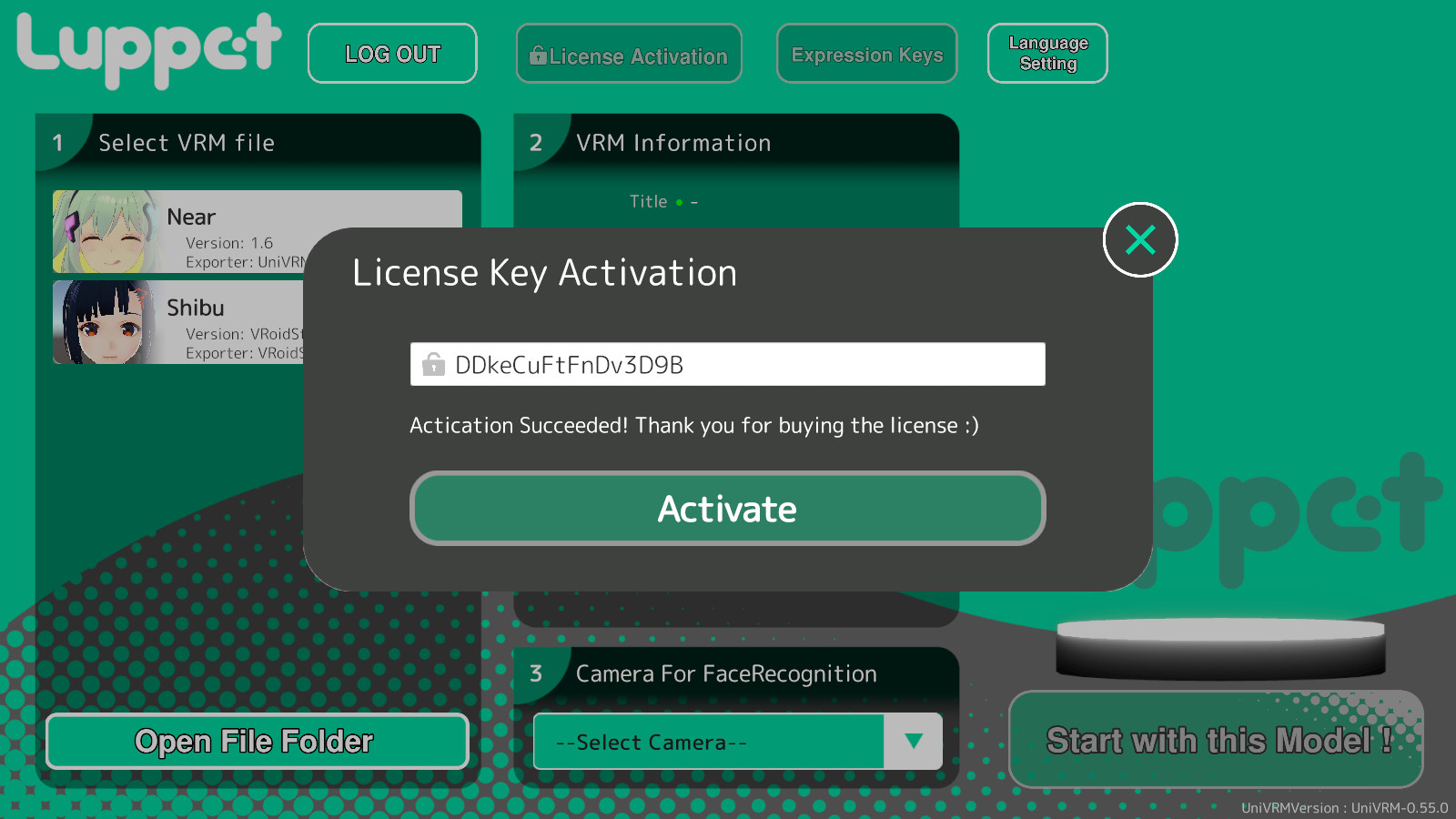This screenshot has width=1456, height=819.
Task: Click the green Activate button
Action: coord(727,509)
